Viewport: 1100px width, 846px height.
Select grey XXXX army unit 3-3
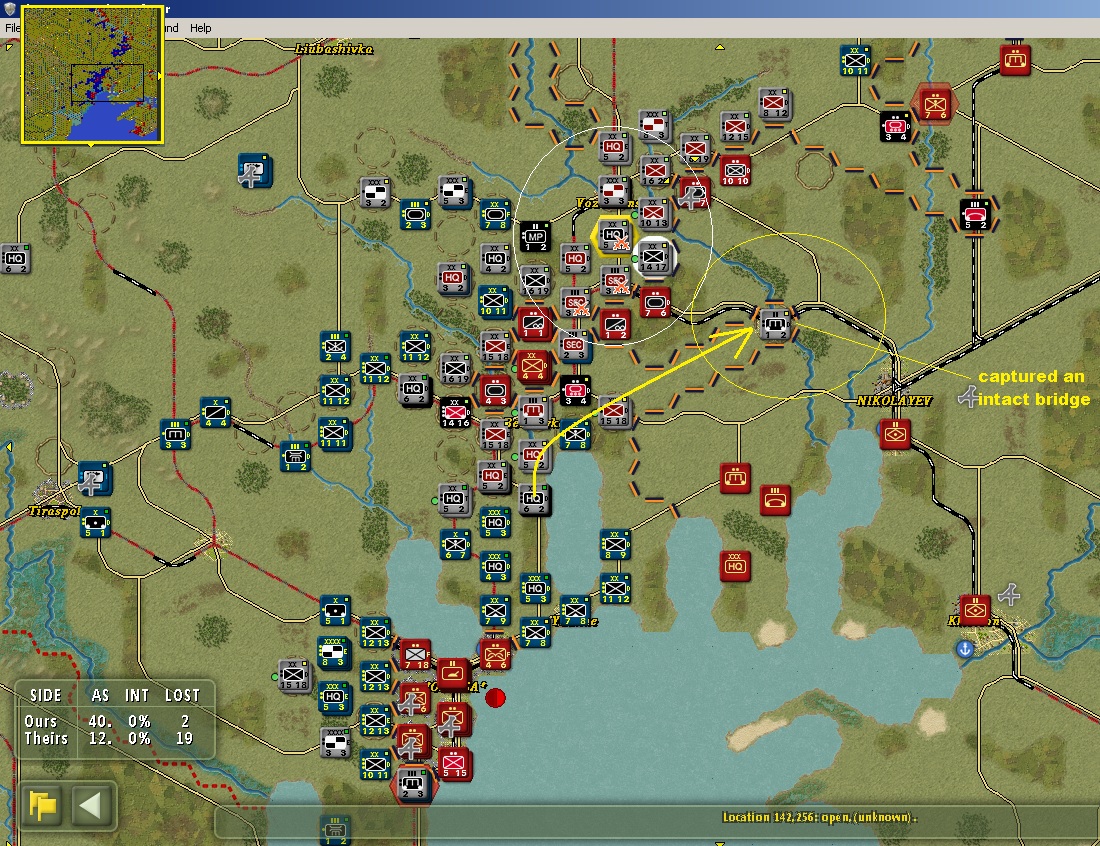pos(335,742)
